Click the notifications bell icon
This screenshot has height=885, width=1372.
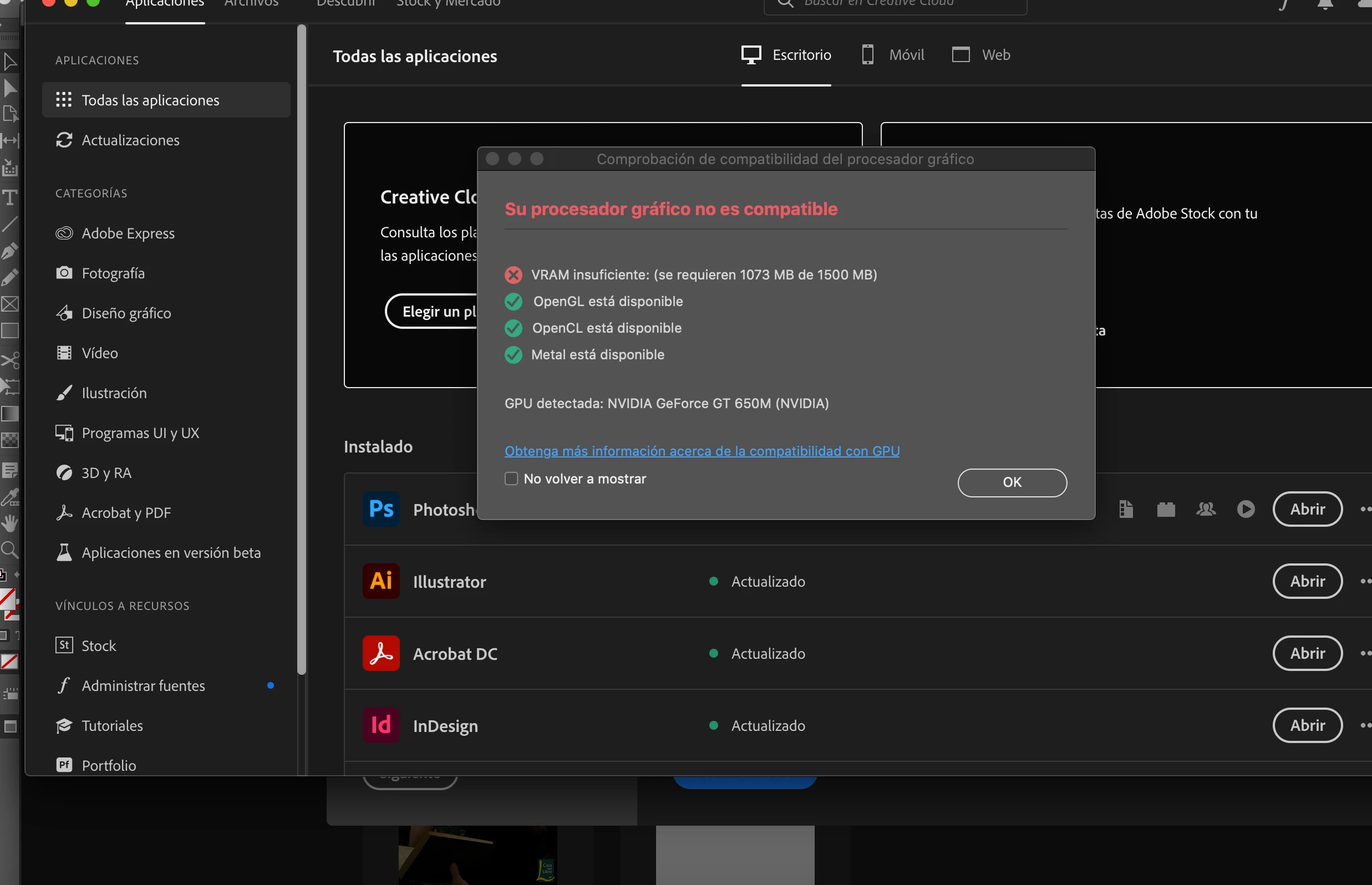tap(1325, 4)
